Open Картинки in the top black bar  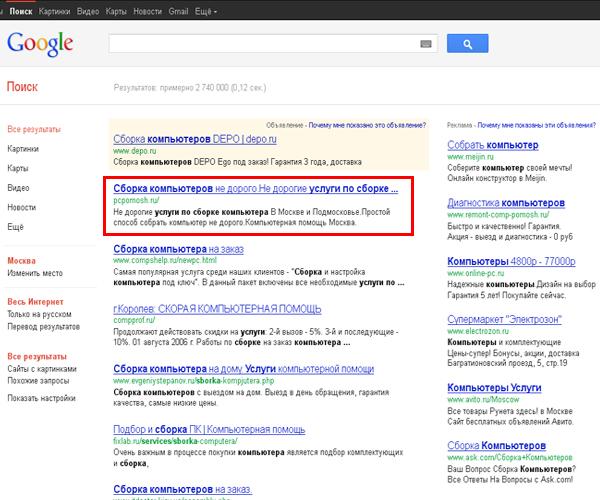54,11
